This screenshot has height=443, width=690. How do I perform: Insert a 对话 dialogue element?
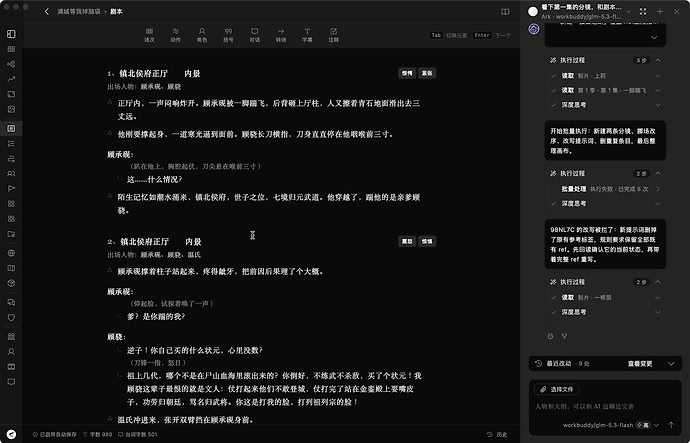click(254, 35)
